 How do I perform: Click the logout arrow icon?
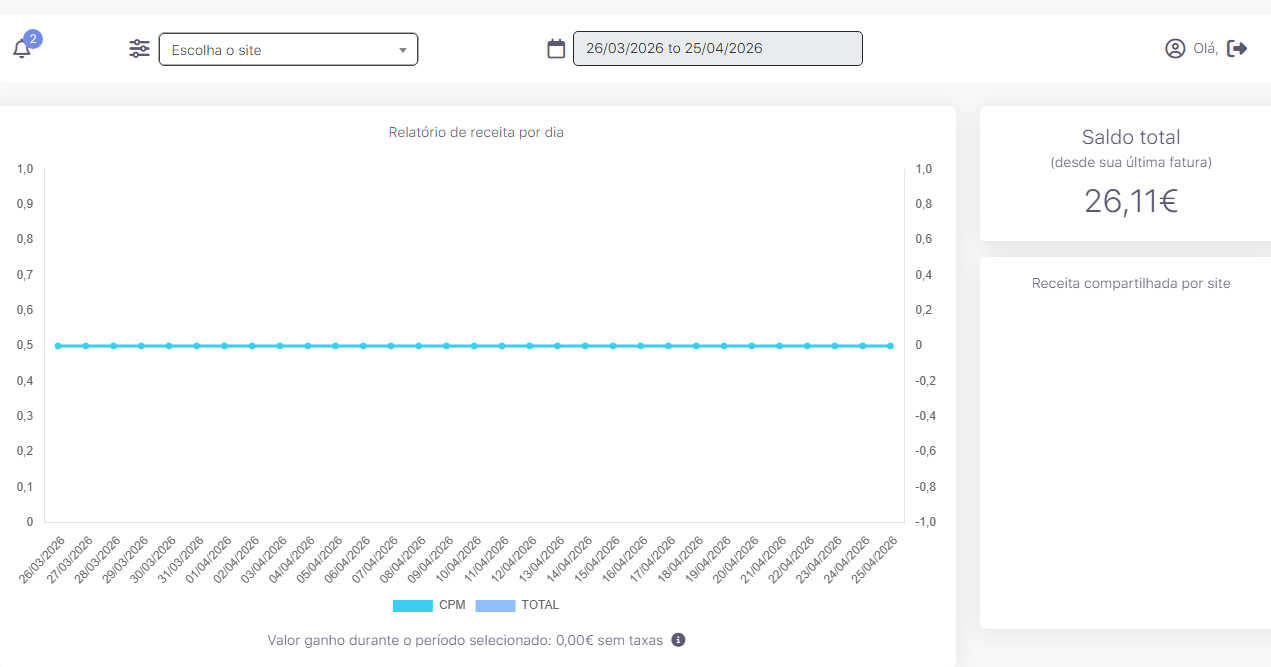[1237, 48]
